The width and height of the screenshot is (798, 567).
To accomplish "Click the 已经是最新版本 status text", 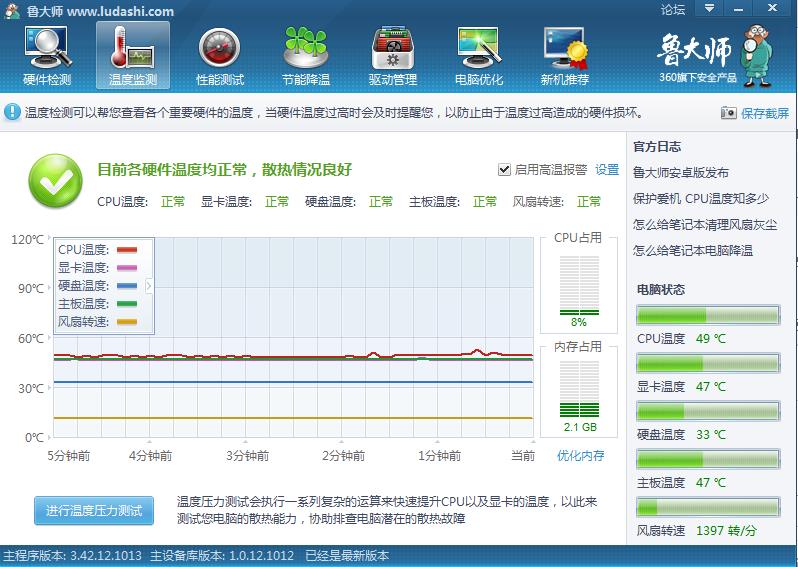I will (x=347, y=556).
